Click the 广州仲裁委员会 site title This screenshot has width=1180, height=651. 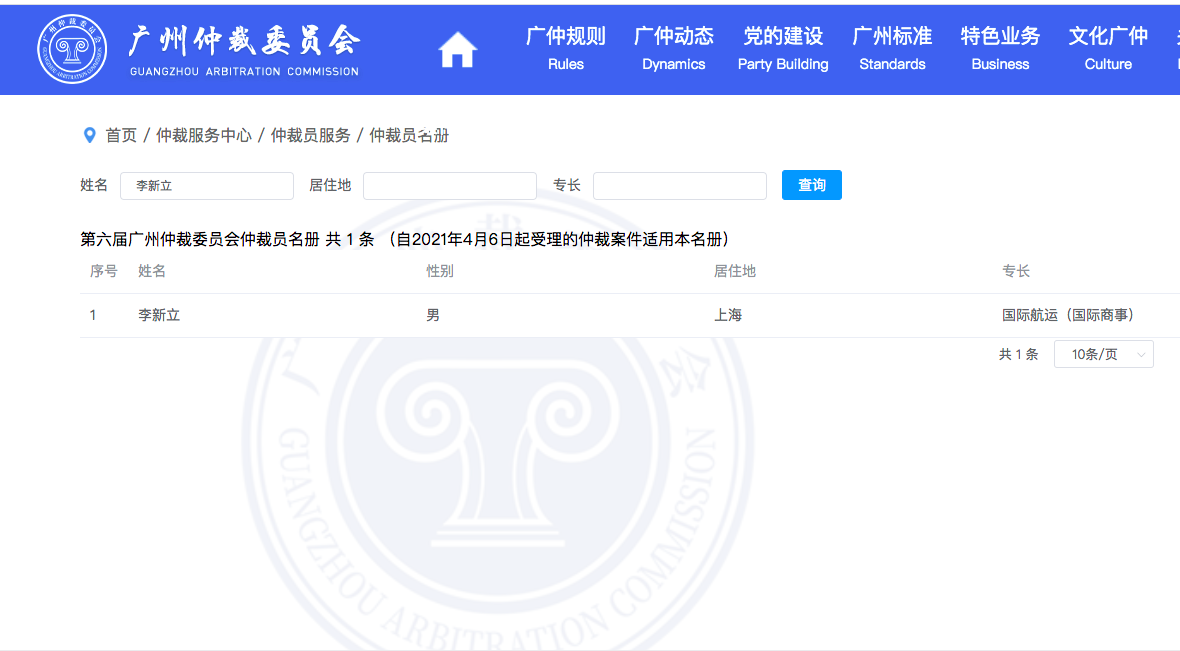click(244, 41)
